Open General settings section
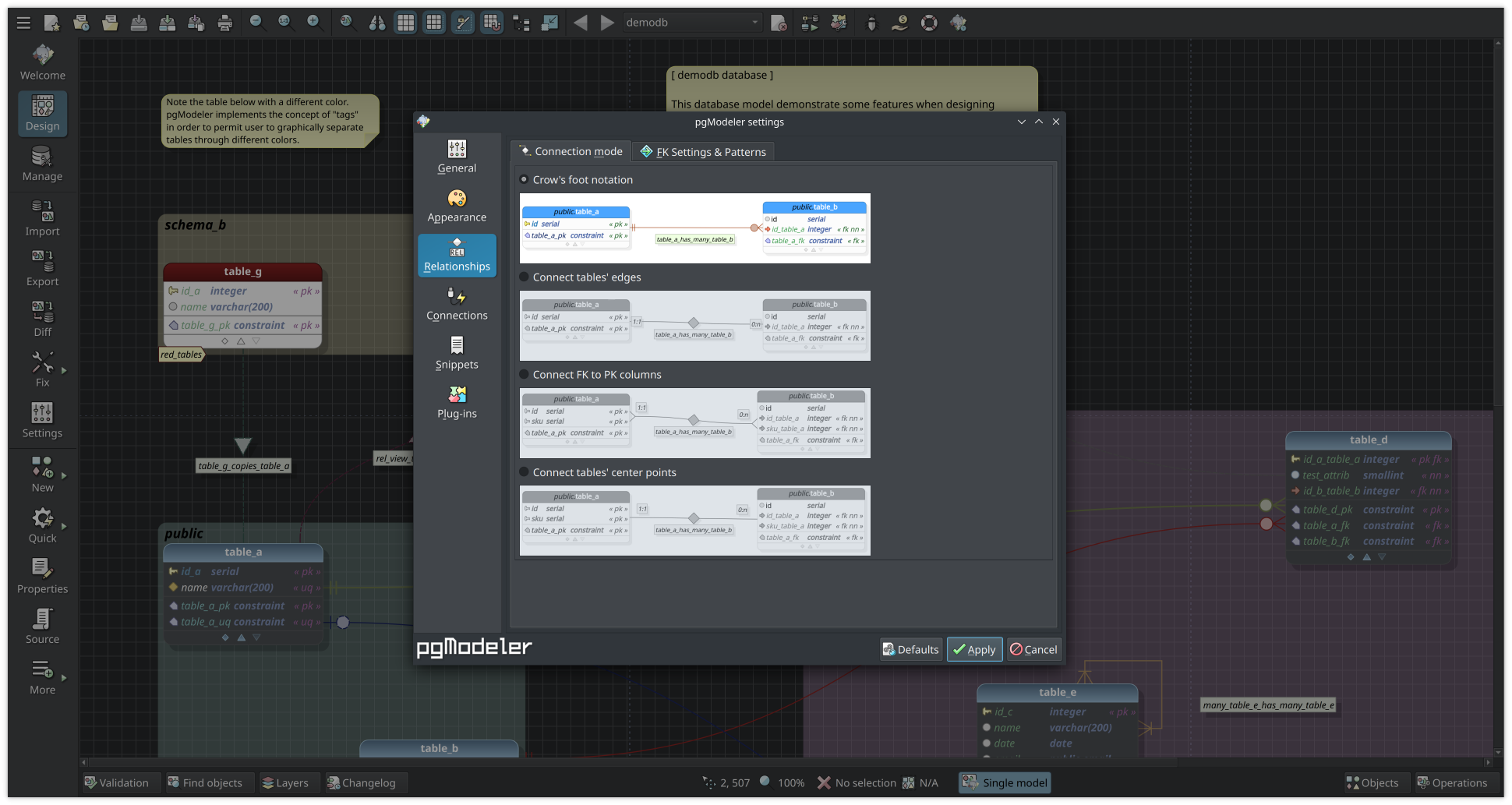Screen dimensions: 1512x805 (x=457, y=157)
